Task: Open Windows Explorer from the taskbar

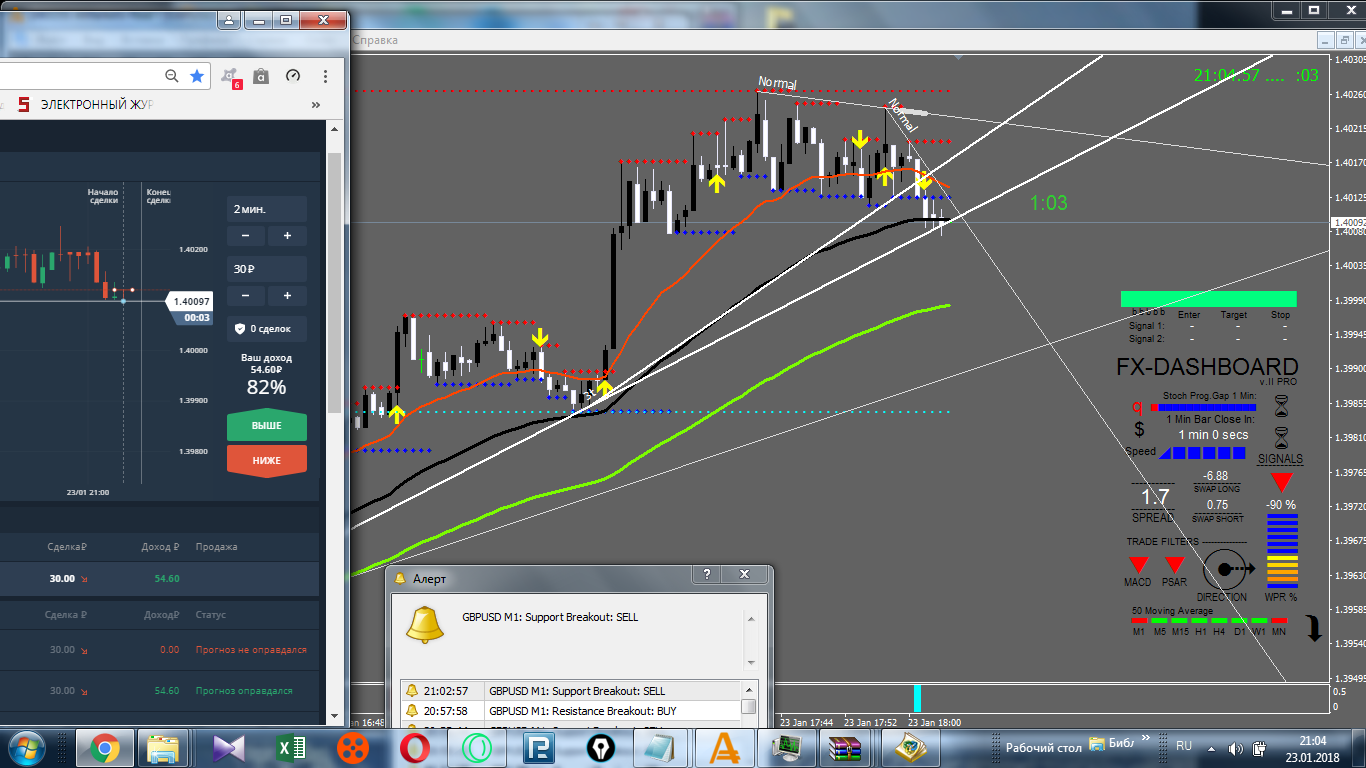Action: [x=162, y=748]
